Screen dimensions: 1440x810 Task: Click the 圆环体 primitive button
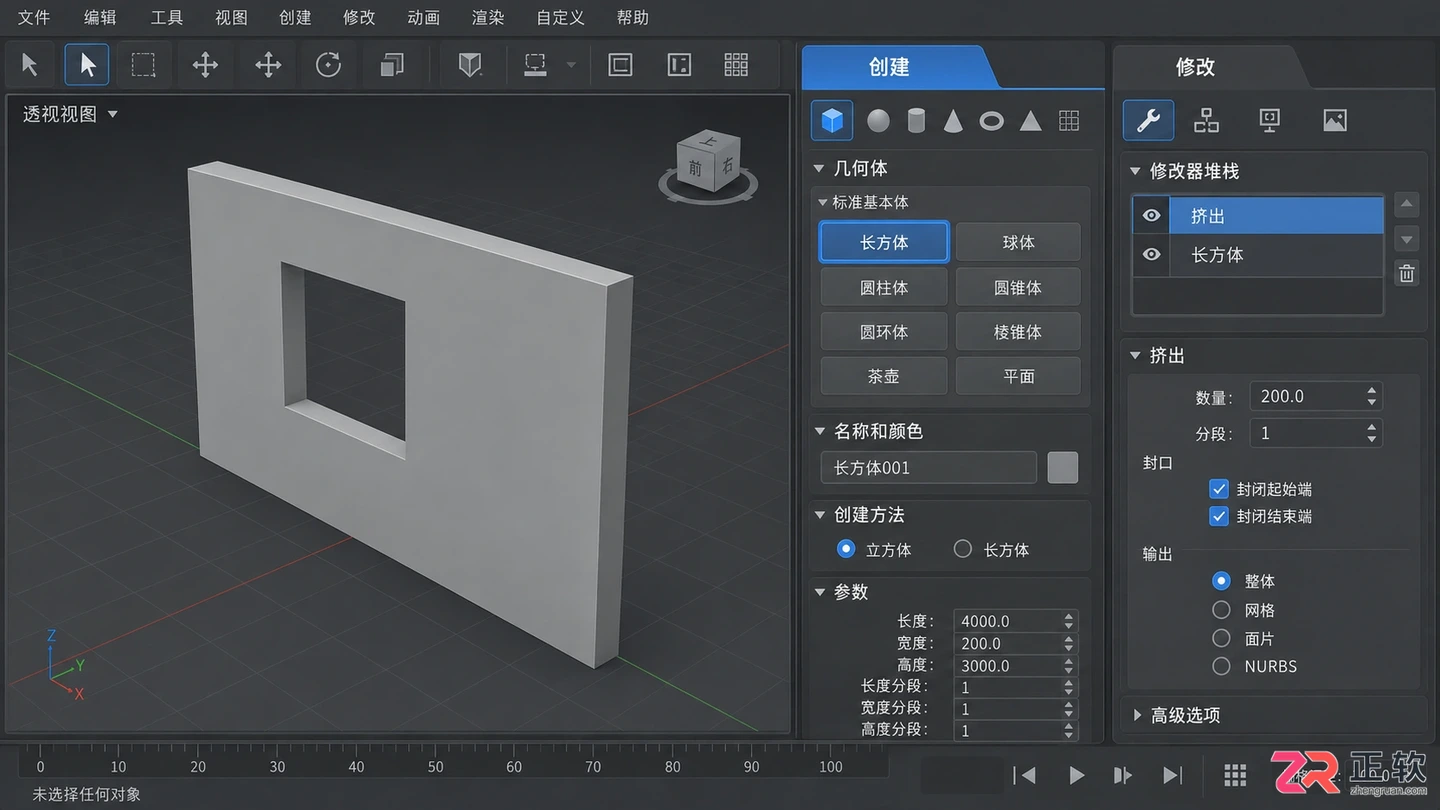pos(884,332)
